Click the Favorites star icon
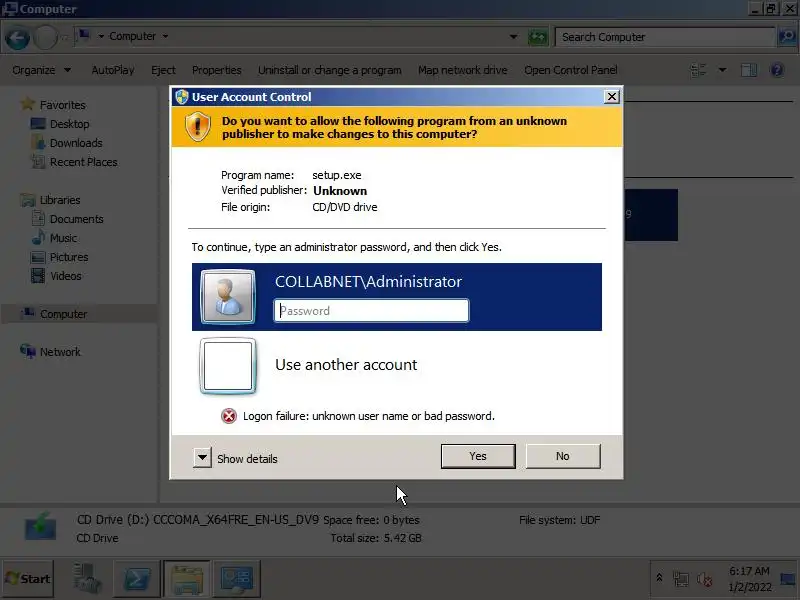Viewport: 800px width, 600px height. coord(28,104)
